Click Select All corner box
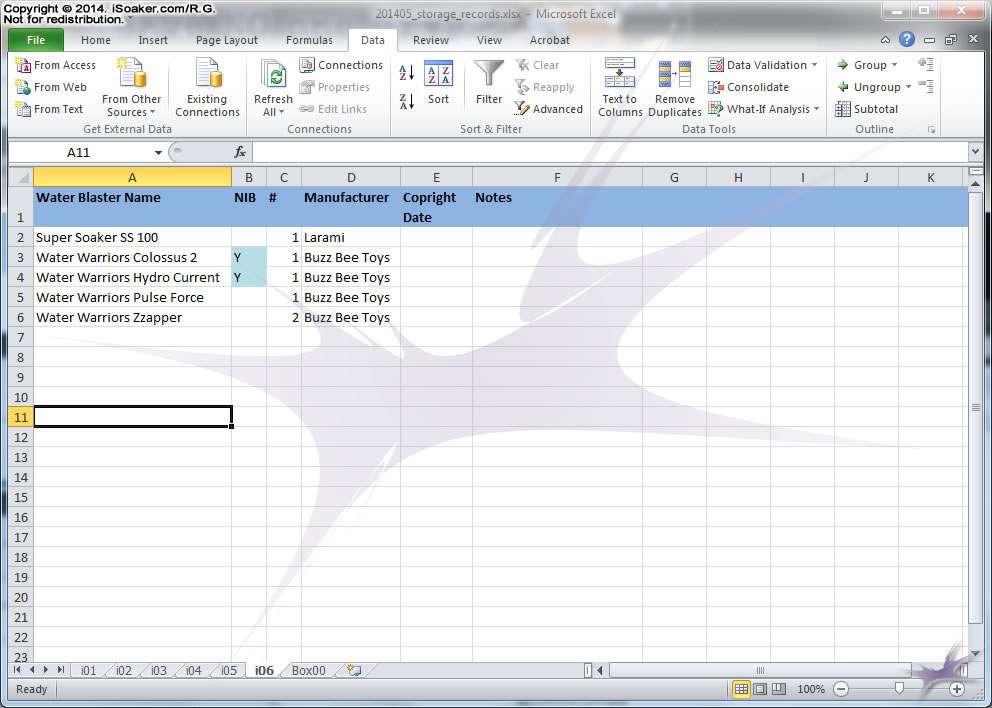 pyautogui.click(x=21, y=177)
